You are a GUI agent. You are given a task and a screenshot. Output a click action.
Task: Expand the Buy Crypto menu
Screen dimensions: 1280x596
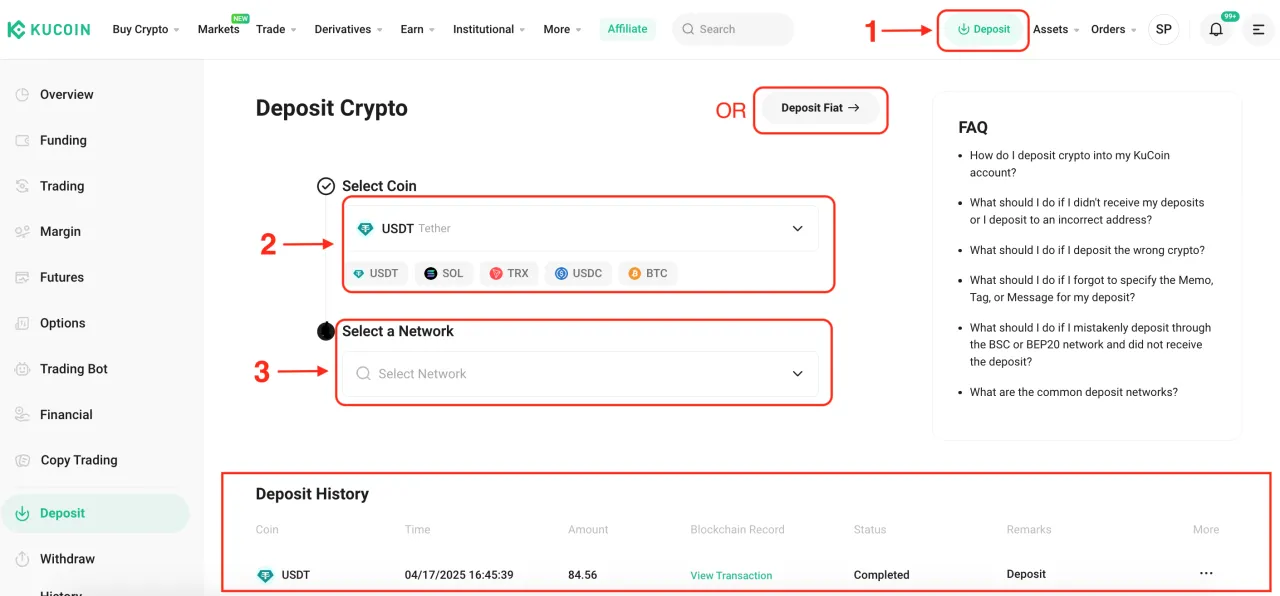146,29
